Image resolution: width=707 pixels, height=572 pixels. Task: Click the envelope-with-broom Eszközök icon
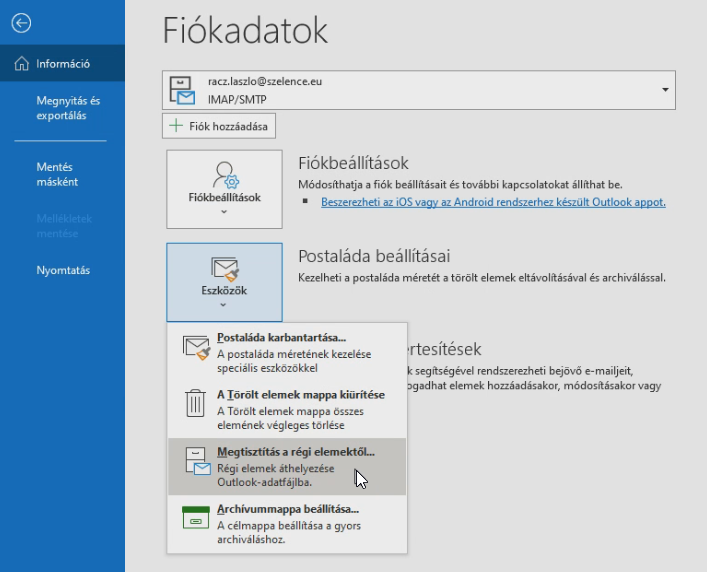pyautogui.click(x=224, y=267)
